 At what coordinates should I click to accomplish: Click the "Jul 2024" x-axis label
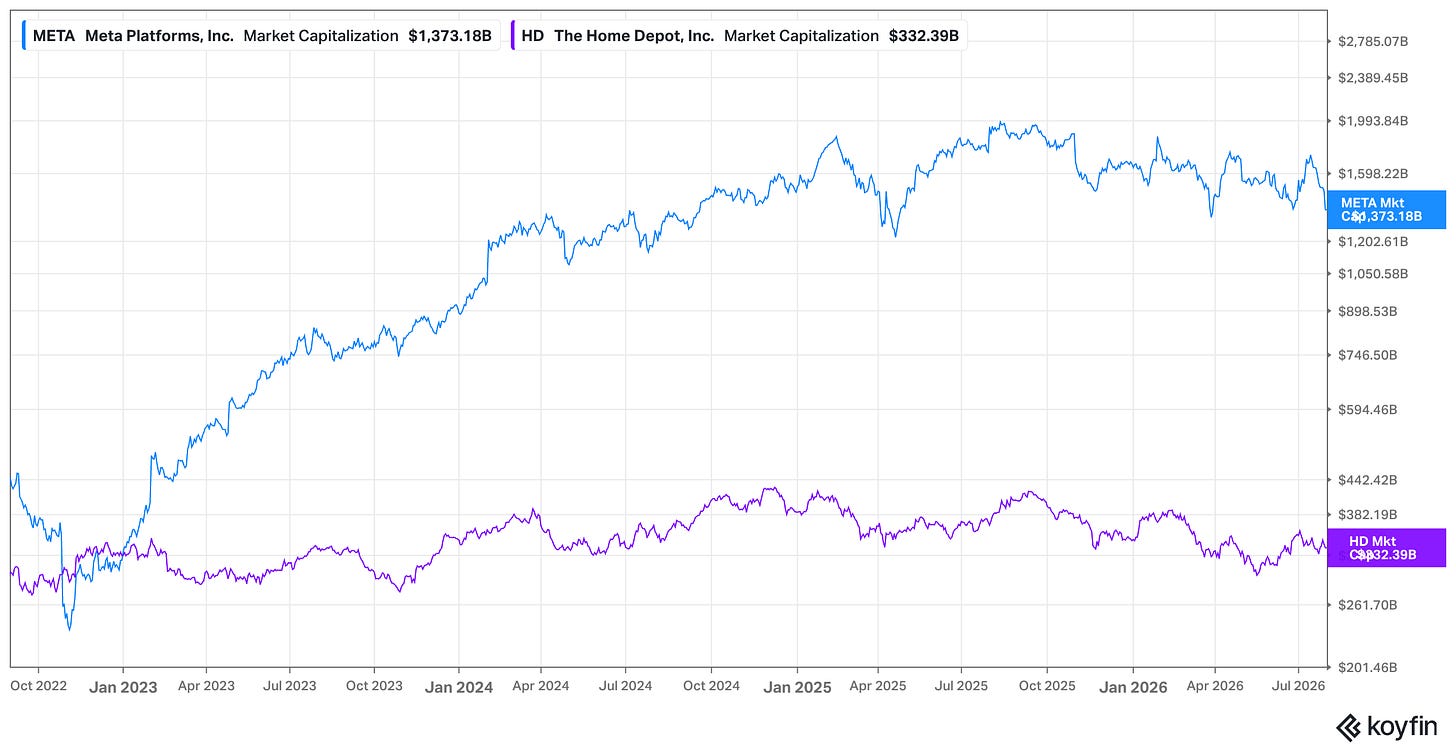click(x=625, y=686)
